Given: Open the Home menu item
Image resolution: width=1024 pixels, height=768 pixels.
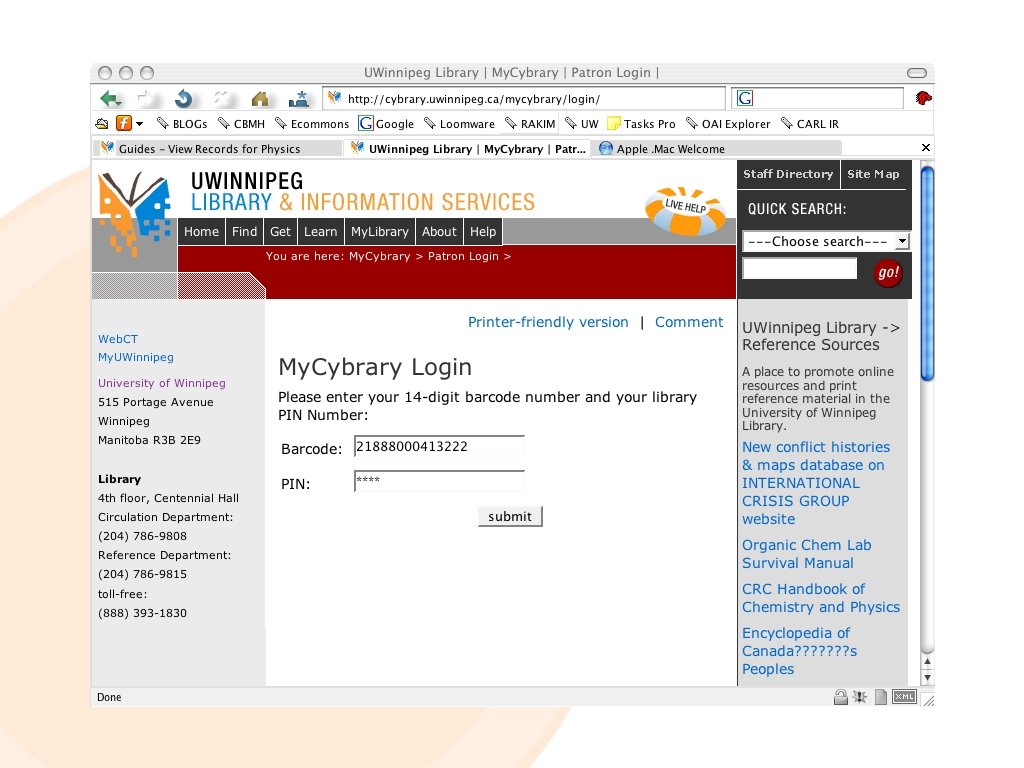Looking at the screenshot, I should point(201,232).
